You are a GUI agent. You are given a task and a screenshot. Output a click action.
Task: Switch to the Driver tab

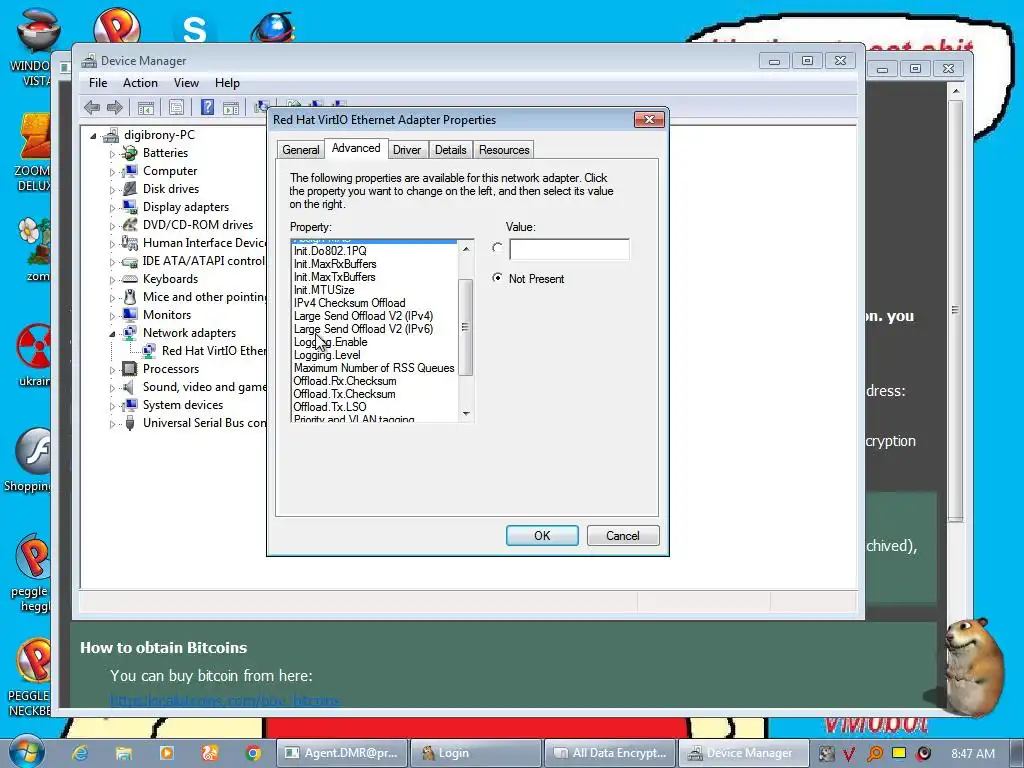point(407,150)
